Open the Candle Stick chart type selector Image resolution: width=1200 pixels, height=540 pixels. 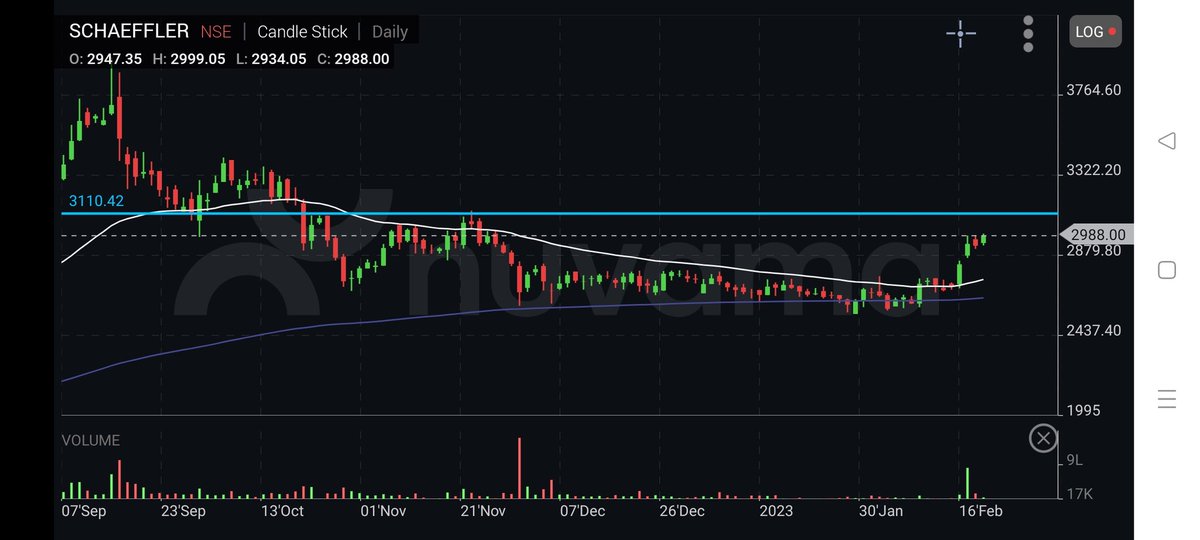pyautogui.click(x=303, y=31)
